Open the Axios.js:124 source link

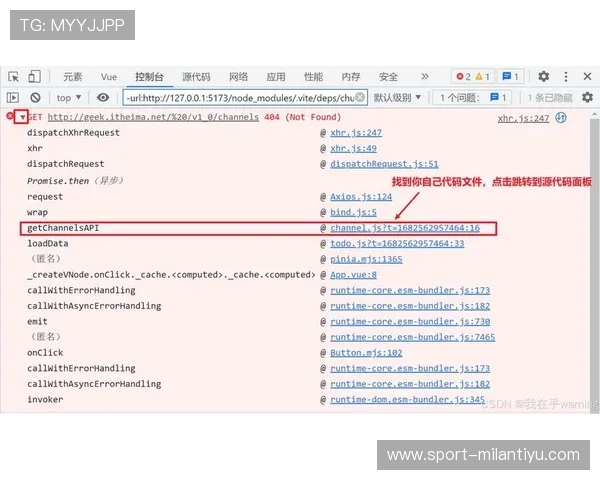coord(361,197)
